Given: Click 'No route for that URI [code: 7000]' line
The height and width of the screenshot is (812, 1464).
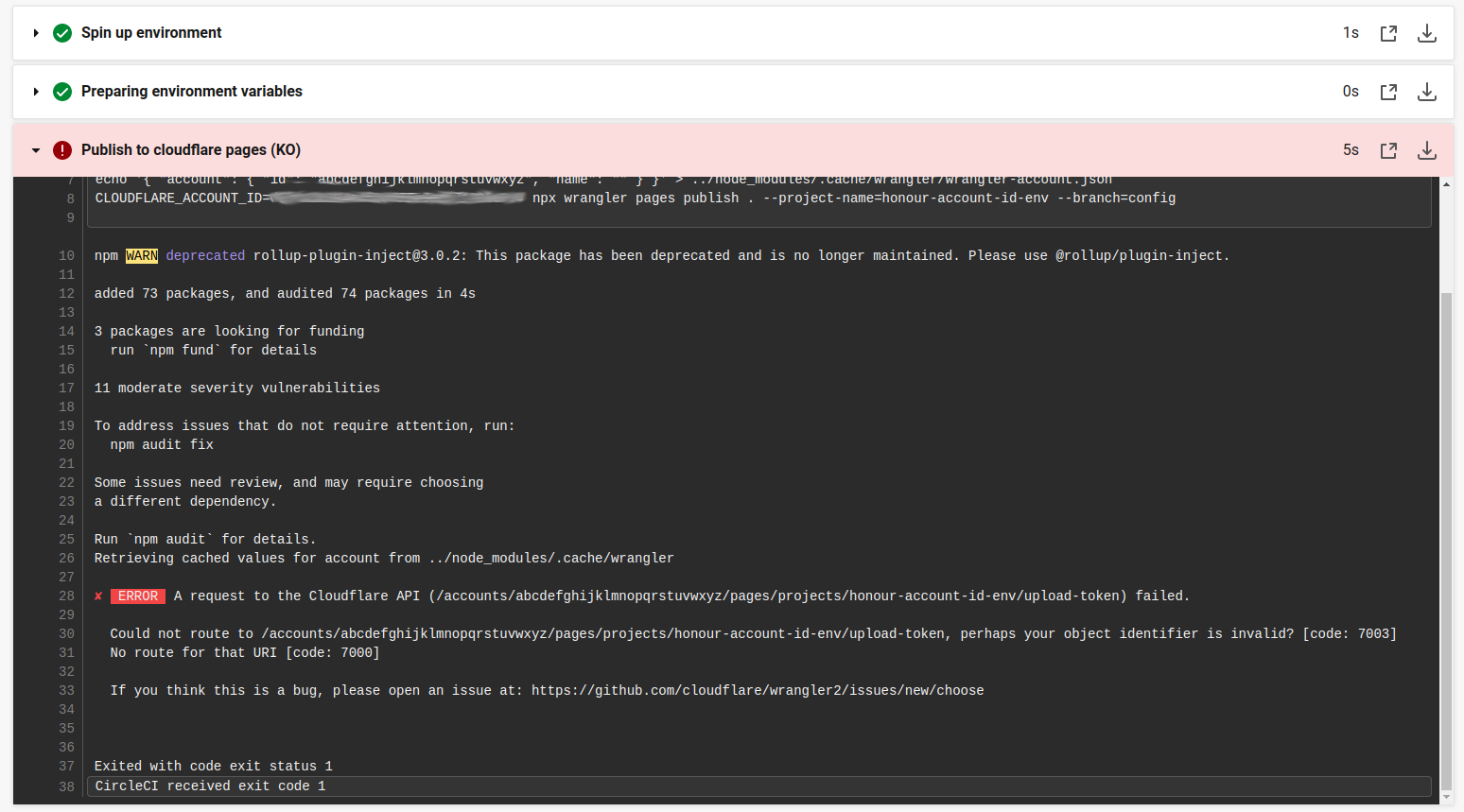Looking at the screenshot, I should point(245,653).
